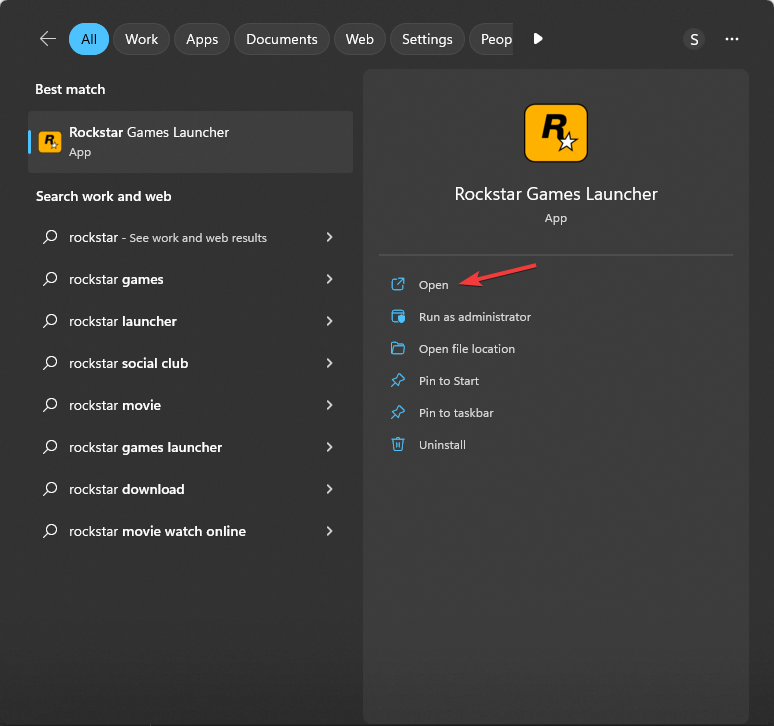Choose Pin to taskbar option
Image resolution: width=774 pixels, height=726 pixels.
click(x=455, y=413)
